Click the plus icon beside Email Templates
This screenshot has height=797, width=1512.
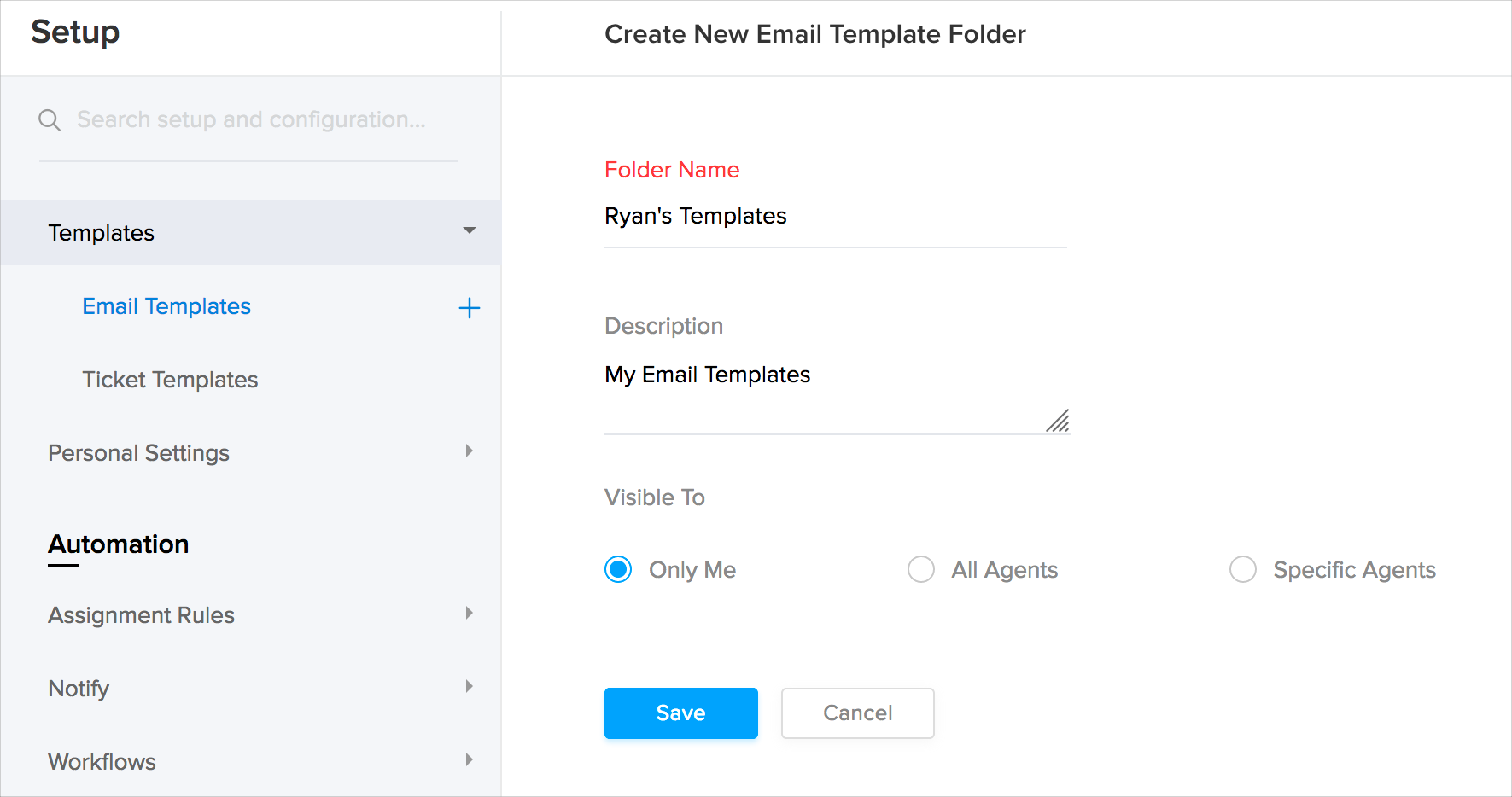[x=470, y=308]
